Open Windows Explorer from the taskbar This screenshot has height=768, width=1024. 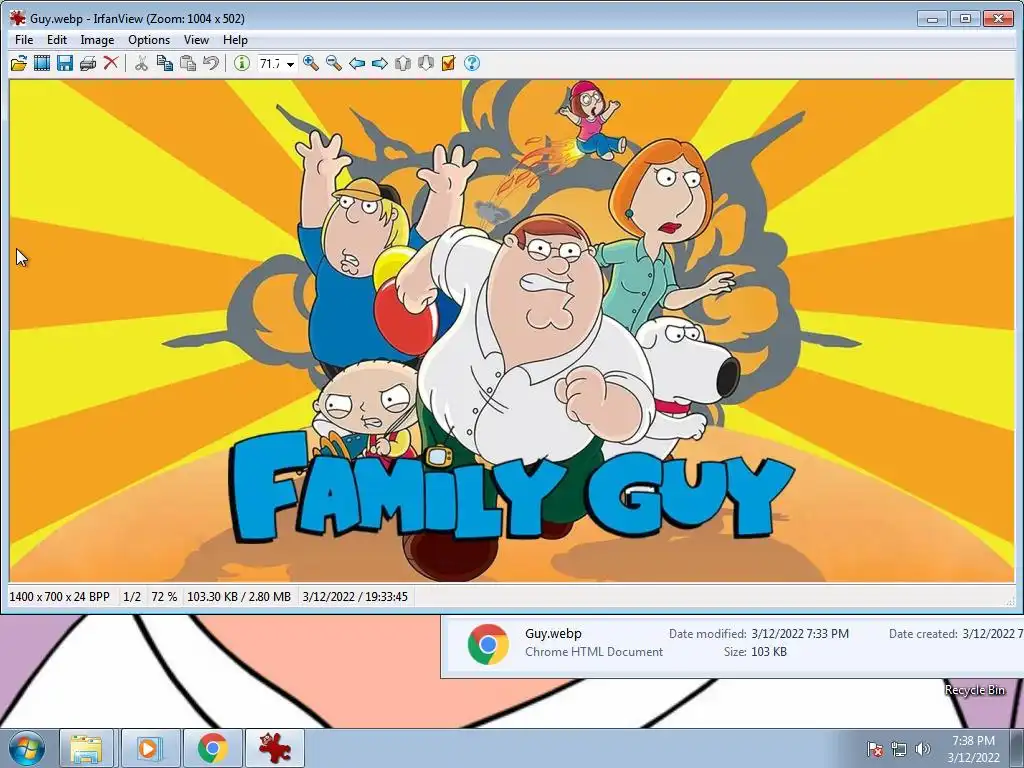(87, 748)
